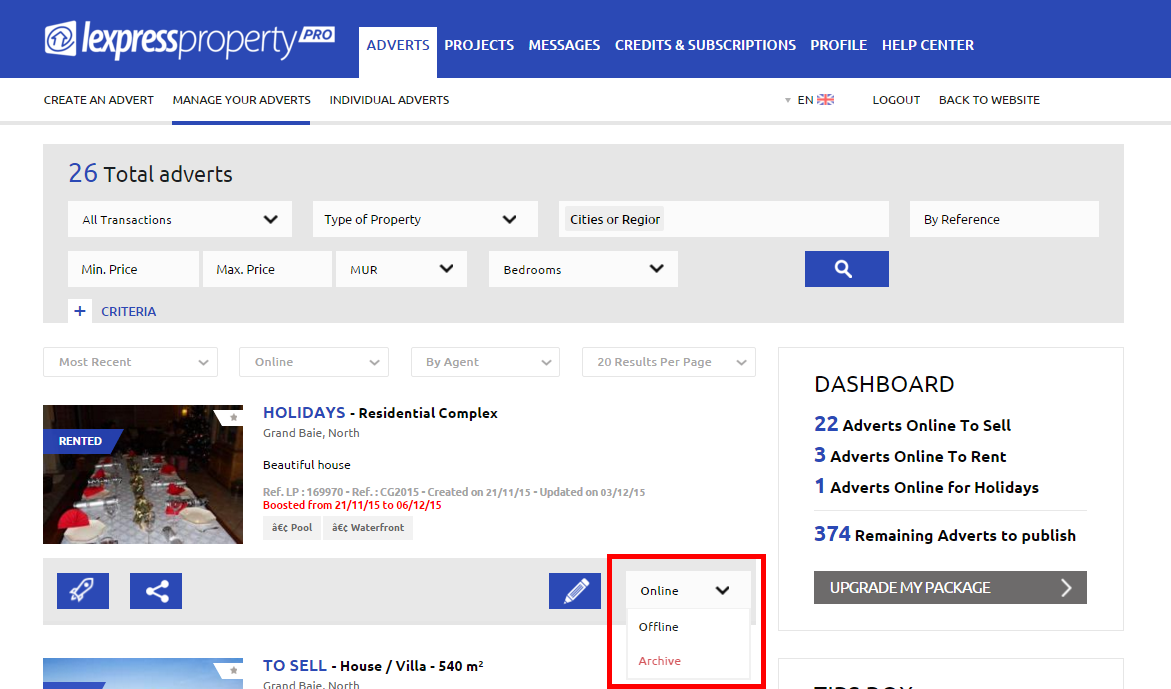Open the Type of Property dropdown

tap(425, 219)
